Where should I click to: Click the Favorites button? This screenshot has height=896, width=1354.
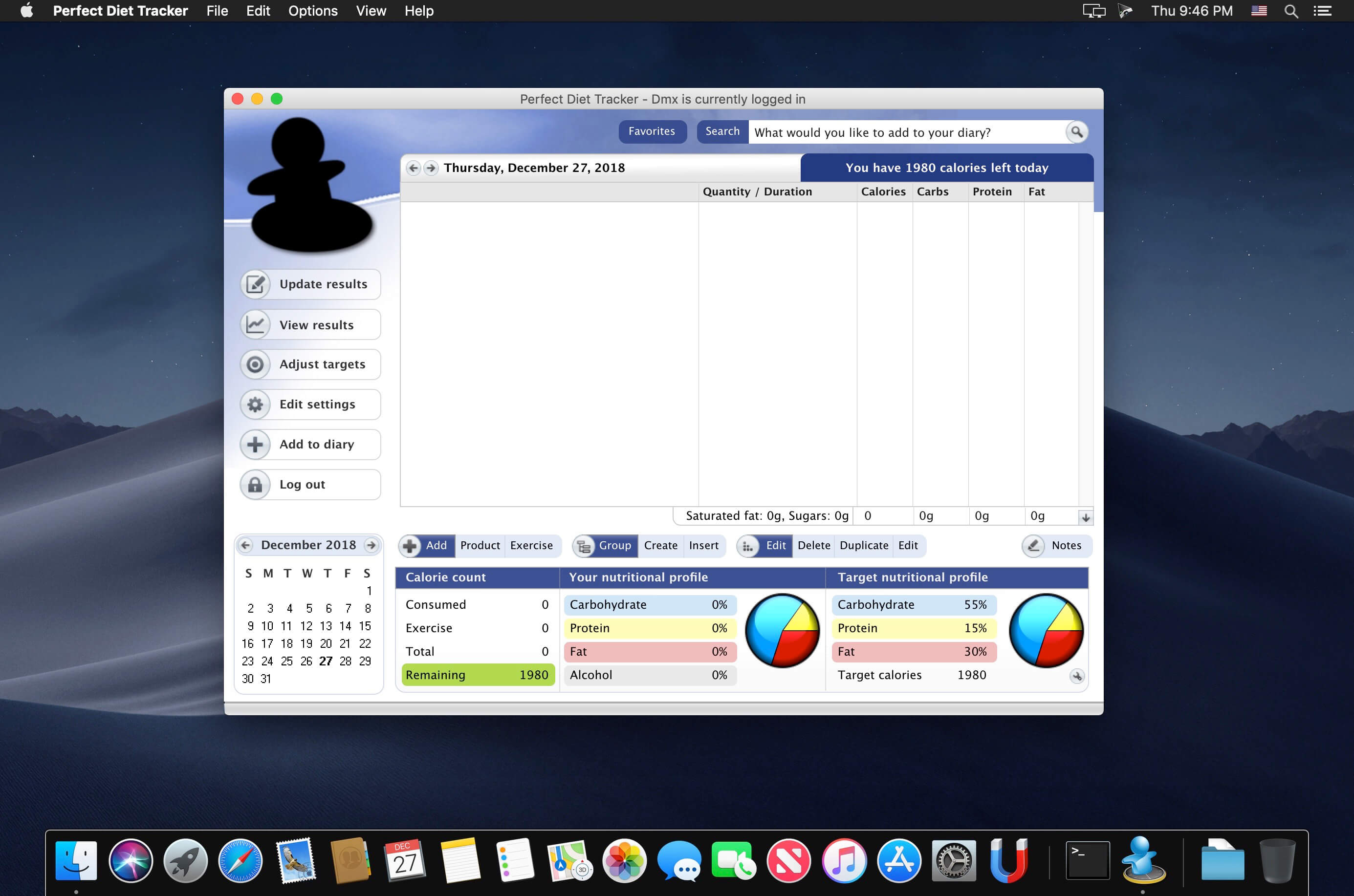[652, 131]
